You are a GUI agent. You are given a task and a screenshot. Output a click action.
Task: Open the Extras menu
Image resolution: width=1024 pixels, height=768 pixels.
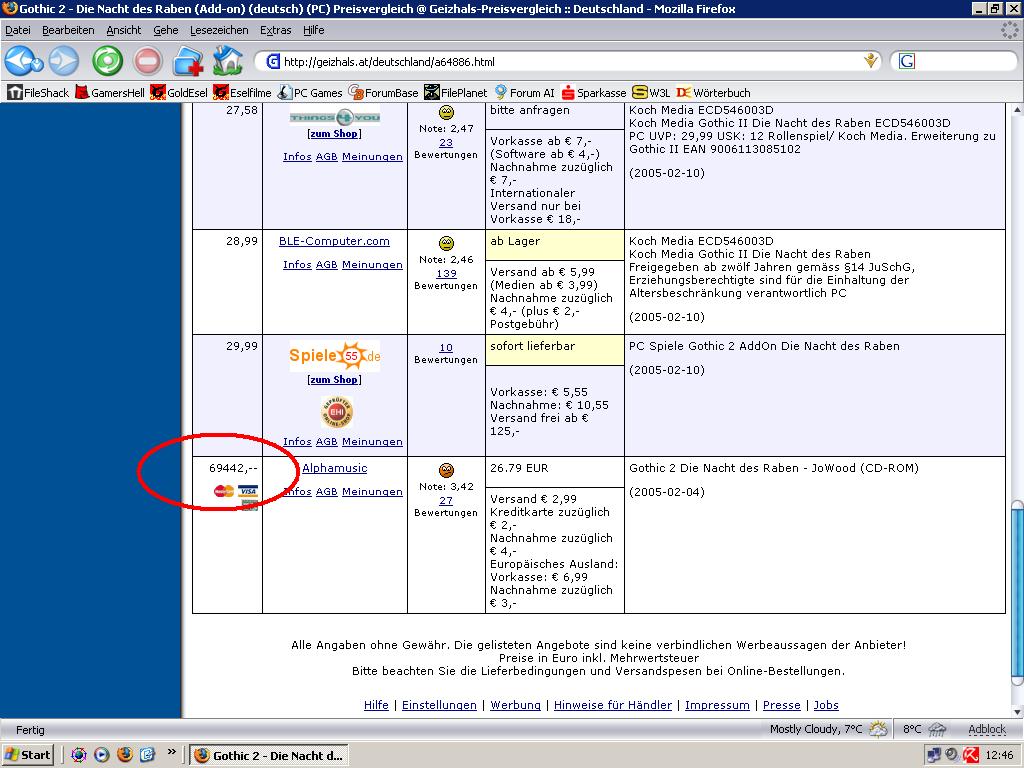[276, 30]
